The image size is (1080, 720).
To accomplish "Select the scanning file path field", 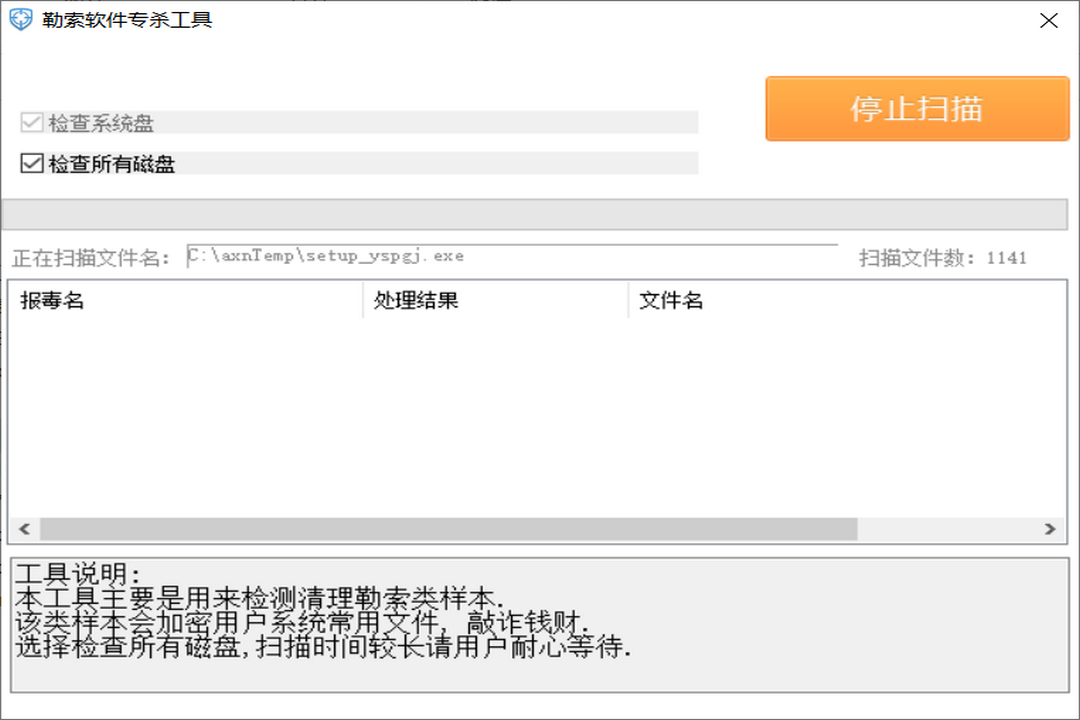I will (500, 254).
